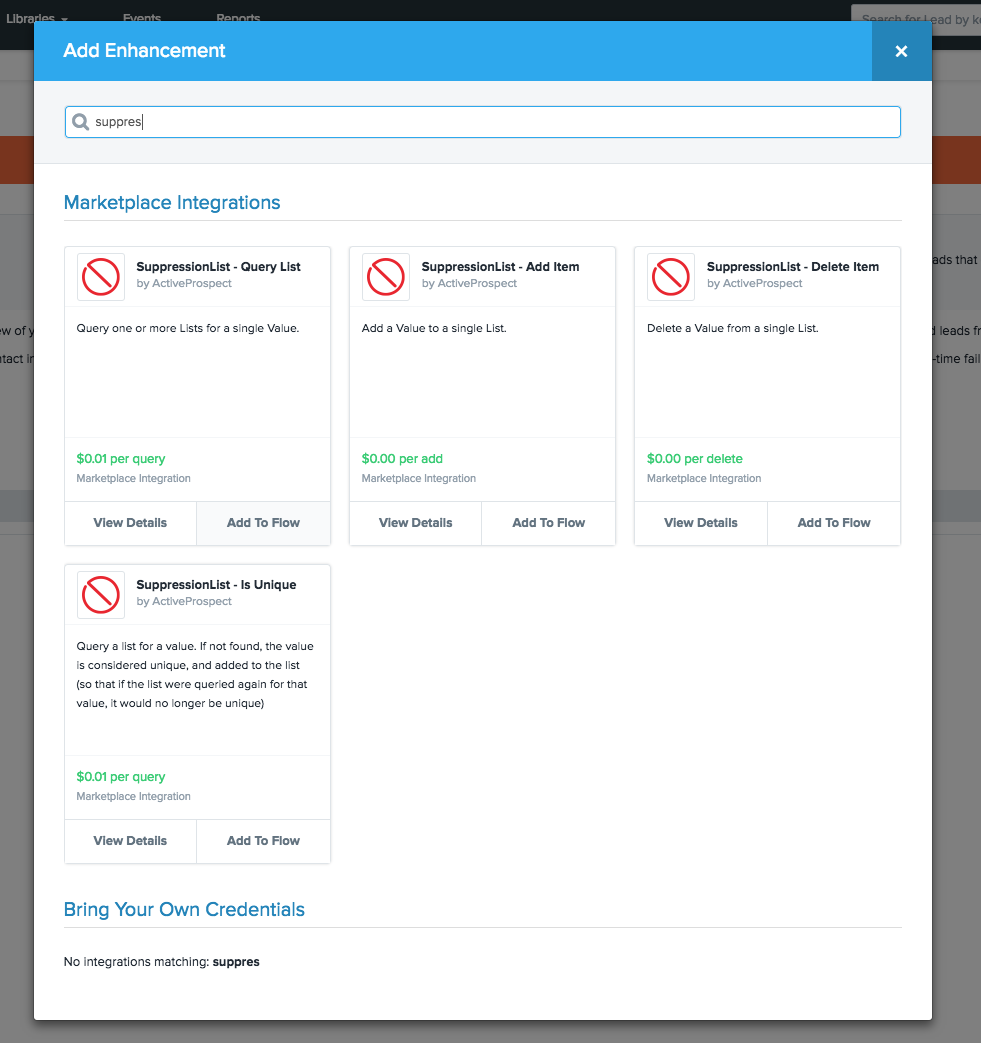
Task: Open the Events menu in background
Action: click(x=142, y=18)
